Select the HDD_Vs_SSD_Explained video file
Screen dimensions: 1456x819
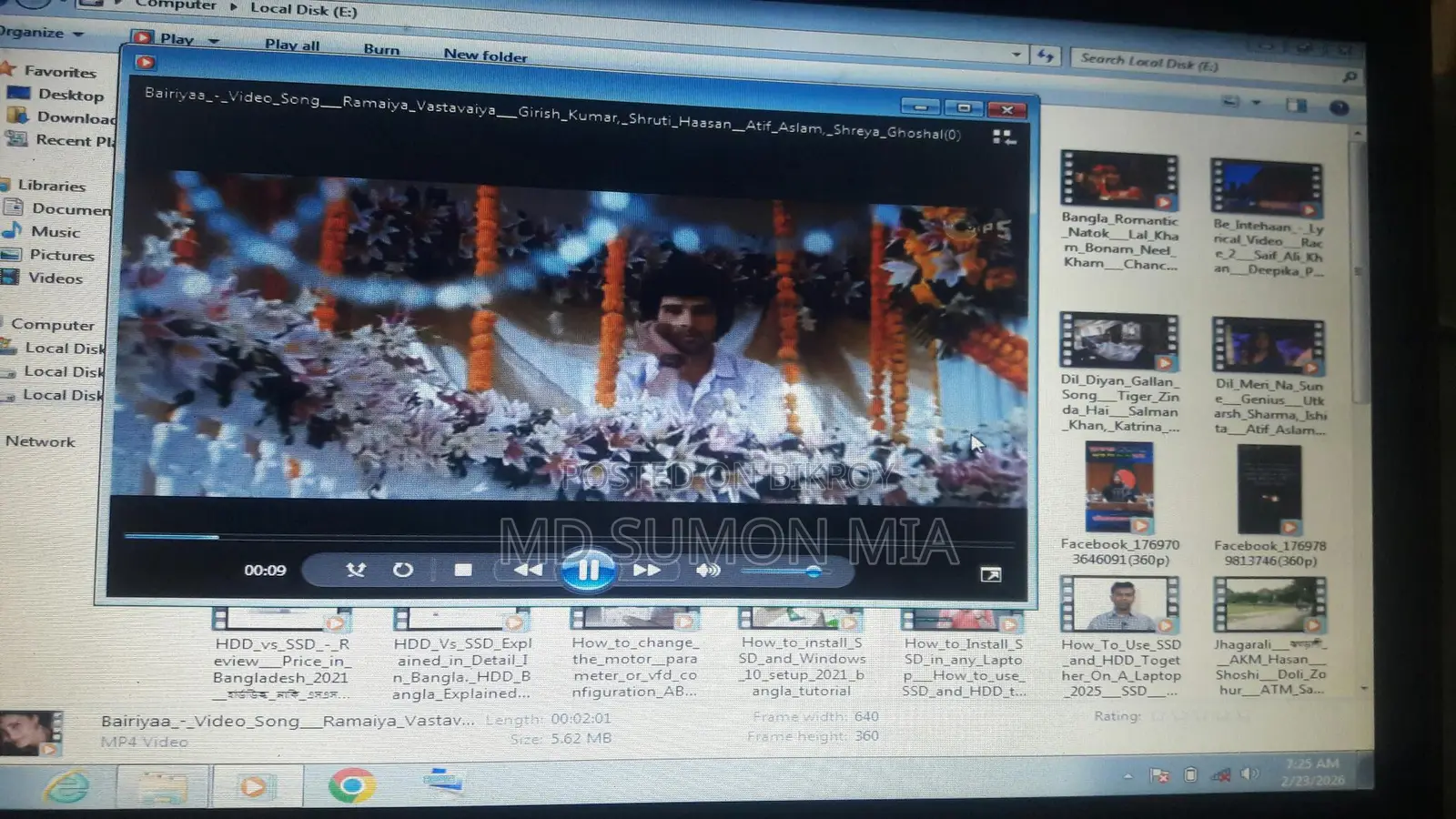(461, 655)
